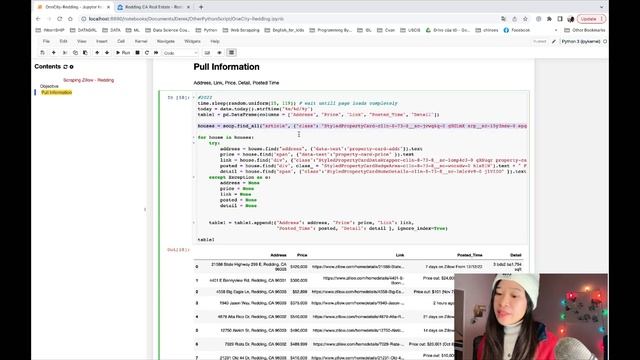This screenshot has width=640, height=360.
Task: Bookmark this page with the star icon
Action: pyautogui.click(x=525, y=19)
